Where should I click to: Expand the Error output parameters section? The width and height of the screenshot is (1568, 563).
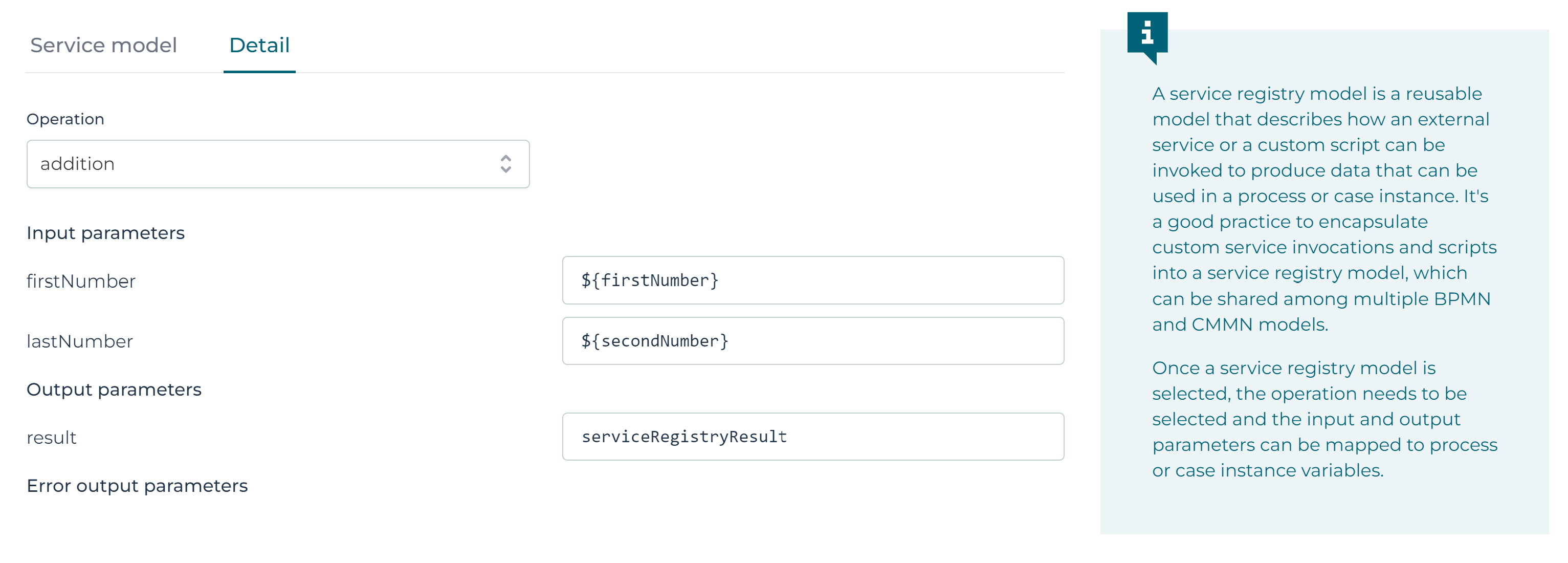(x=137, y=486)
